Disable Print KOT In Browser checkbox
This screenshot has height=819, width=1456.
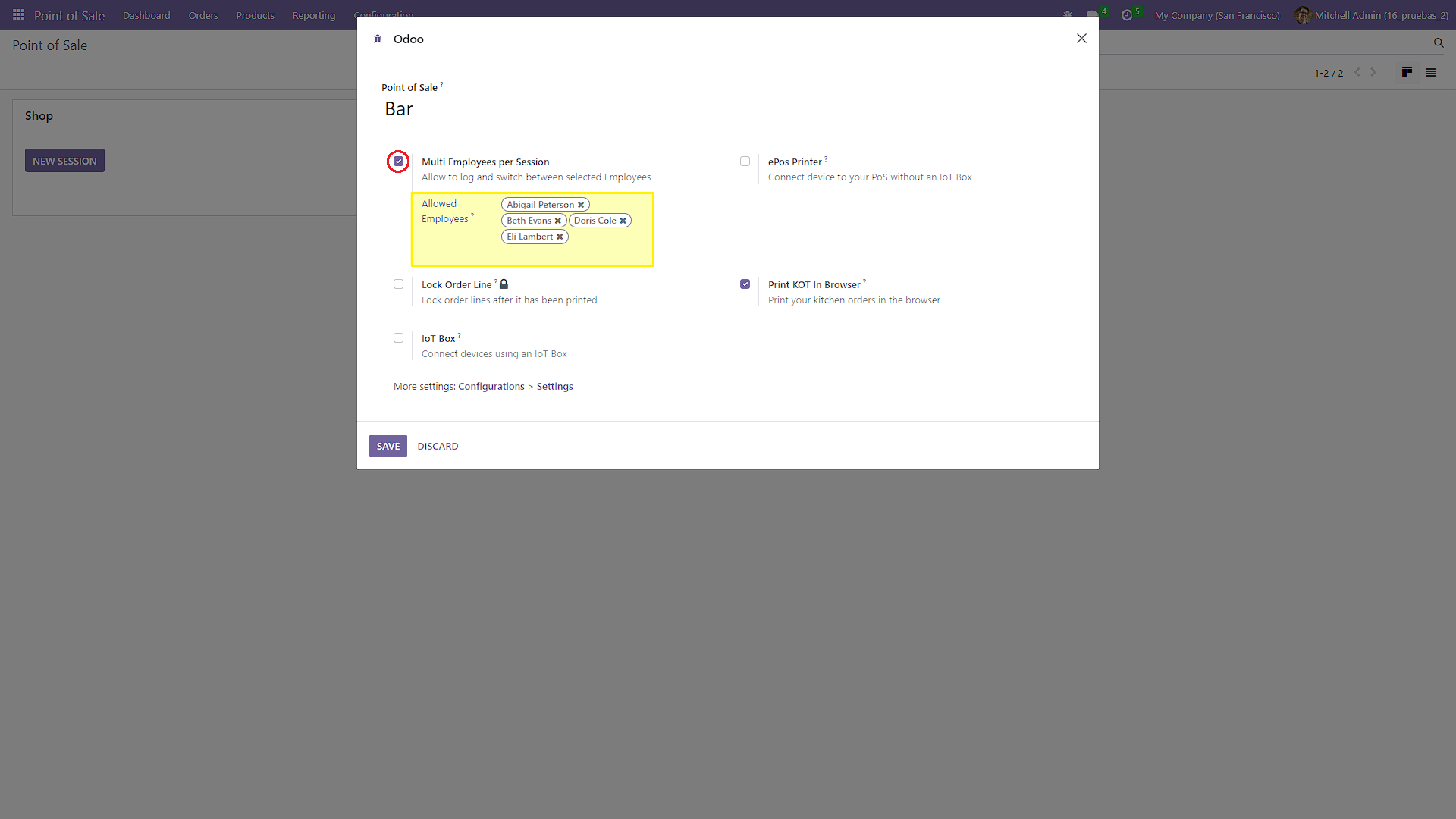[x=745, y=284]
